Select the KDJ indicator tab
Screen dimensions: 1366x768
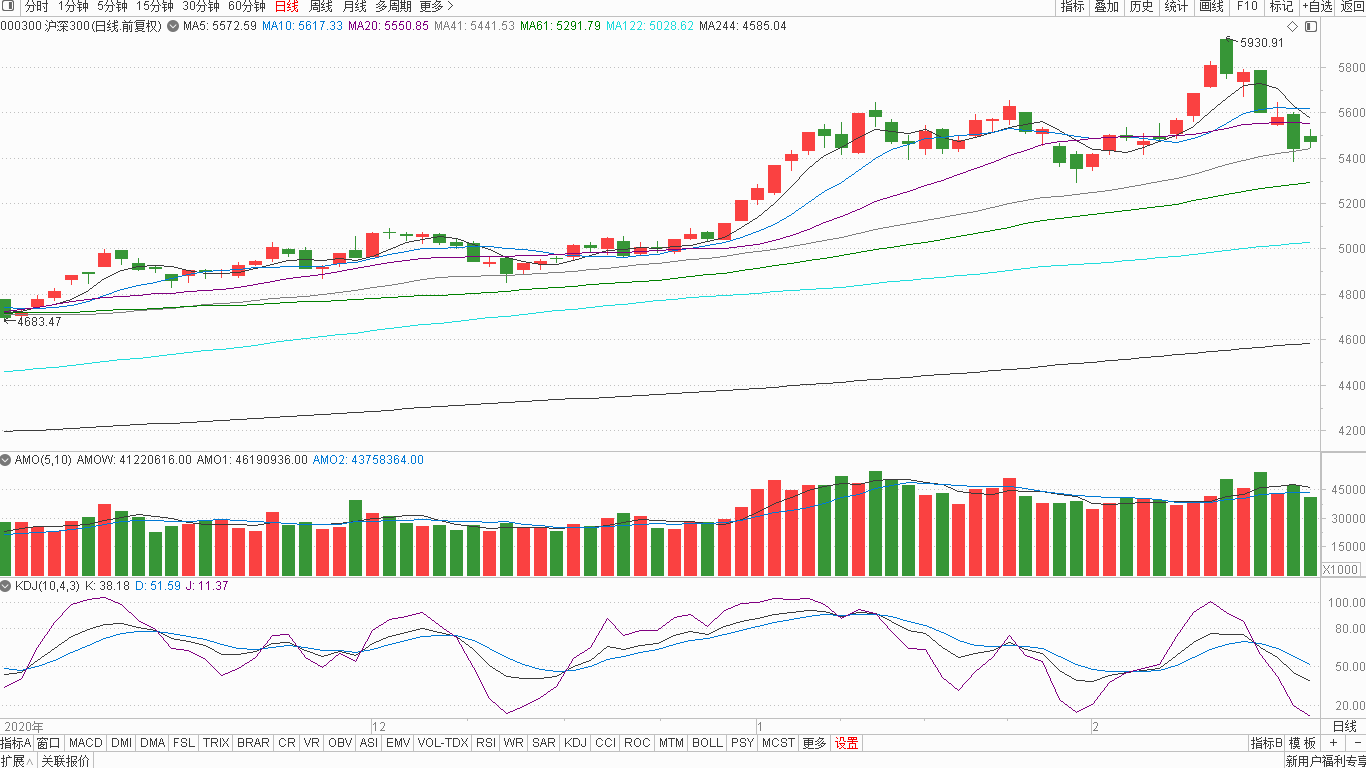(575, 743)
